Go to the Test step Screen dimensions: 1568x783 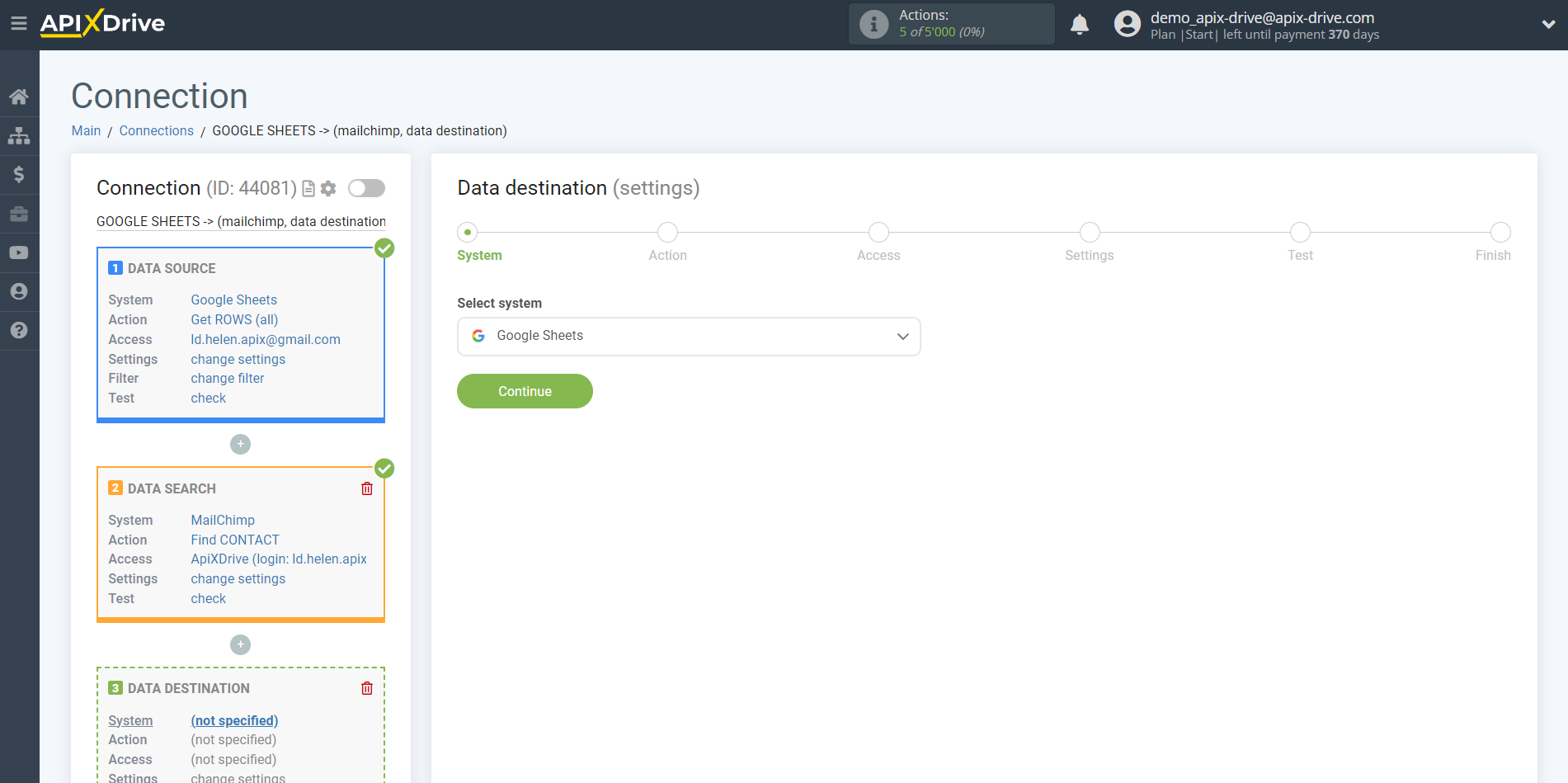click(1300, 233)
